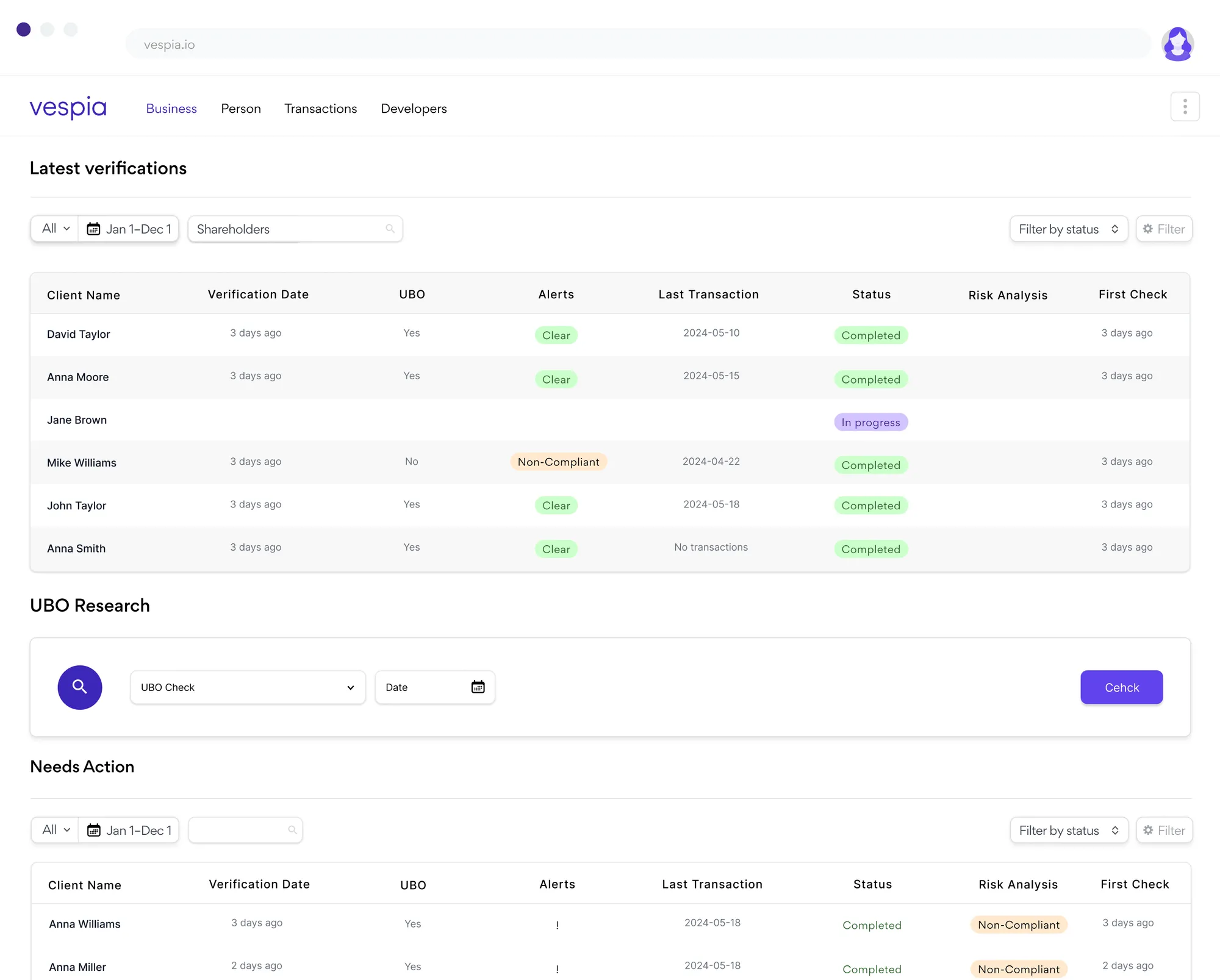Open the Filter by status dropdown in Latest verifications

[x=1069, y=229]
